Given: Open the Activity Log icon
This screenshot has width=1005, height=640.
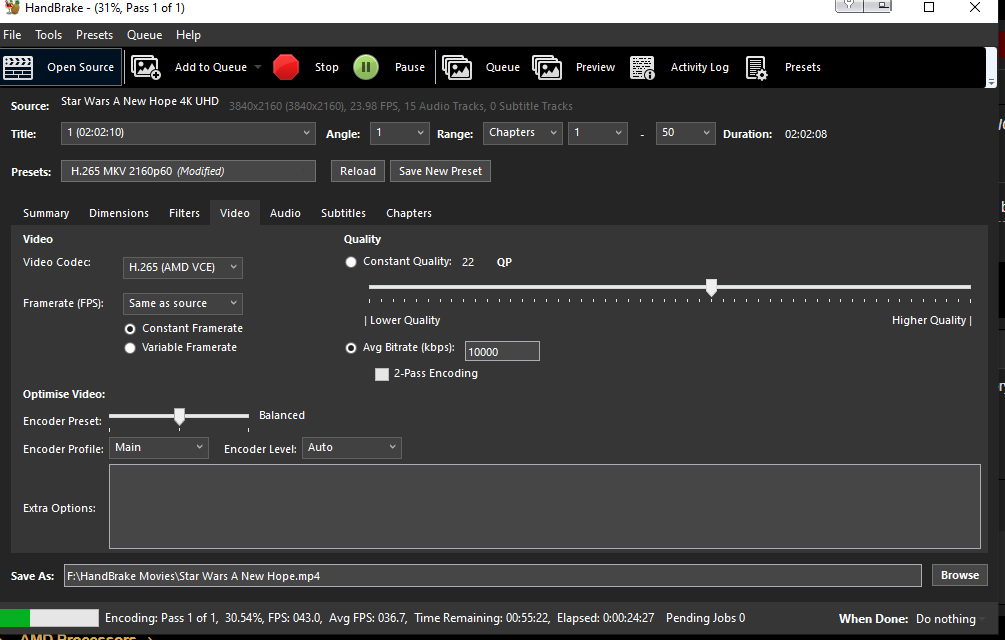Looking at the screenshot, I should coord(642,68).
